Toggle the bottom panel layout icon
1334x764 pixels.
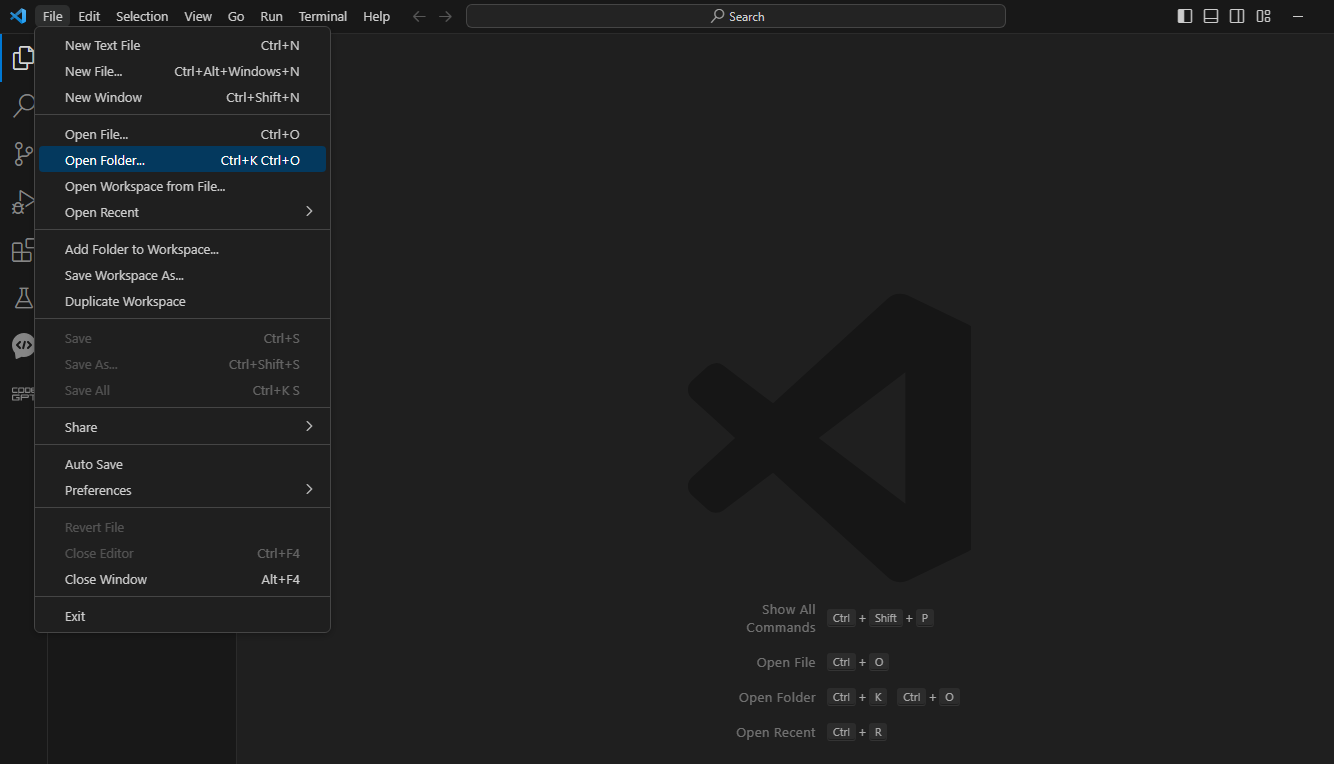(1211, 16)
